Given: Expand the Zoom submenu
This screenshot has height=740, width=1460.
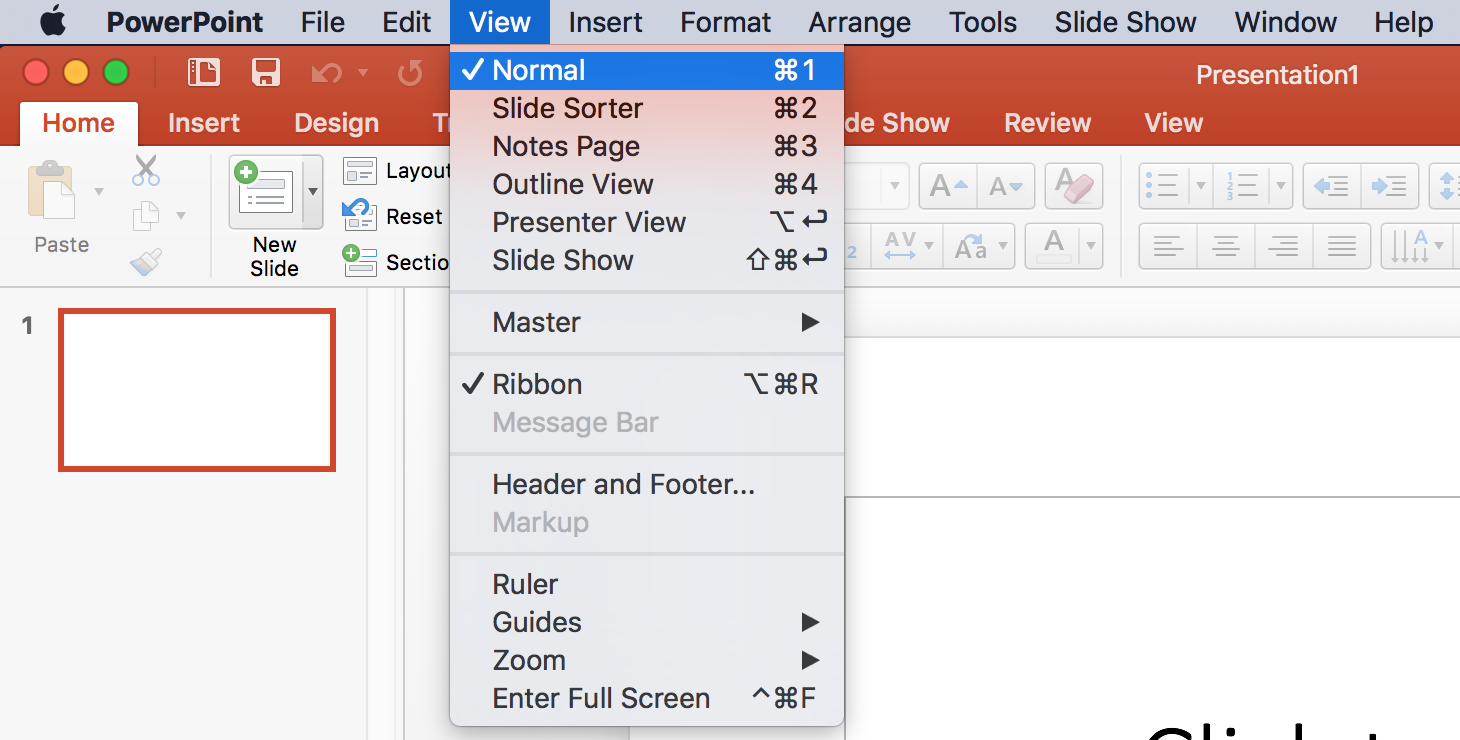Looking at the screenshot, I should 647,660.
